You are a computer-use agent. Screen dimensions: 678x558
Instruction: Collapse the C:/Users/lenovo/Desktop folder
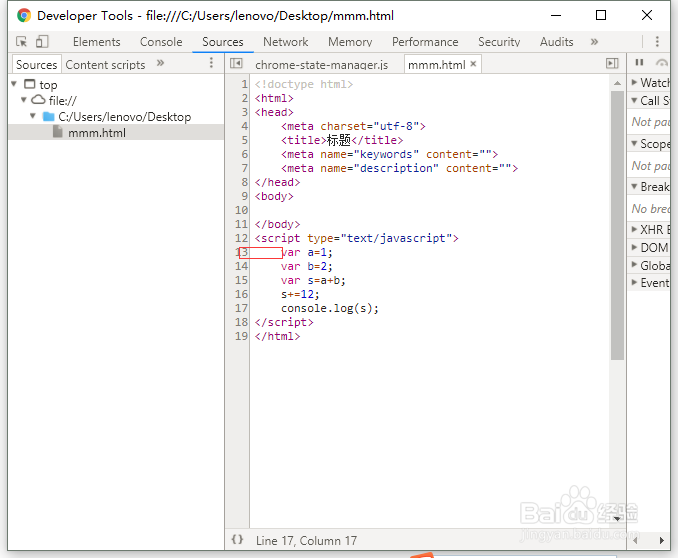pyautogui.click(x=33, y=116)
